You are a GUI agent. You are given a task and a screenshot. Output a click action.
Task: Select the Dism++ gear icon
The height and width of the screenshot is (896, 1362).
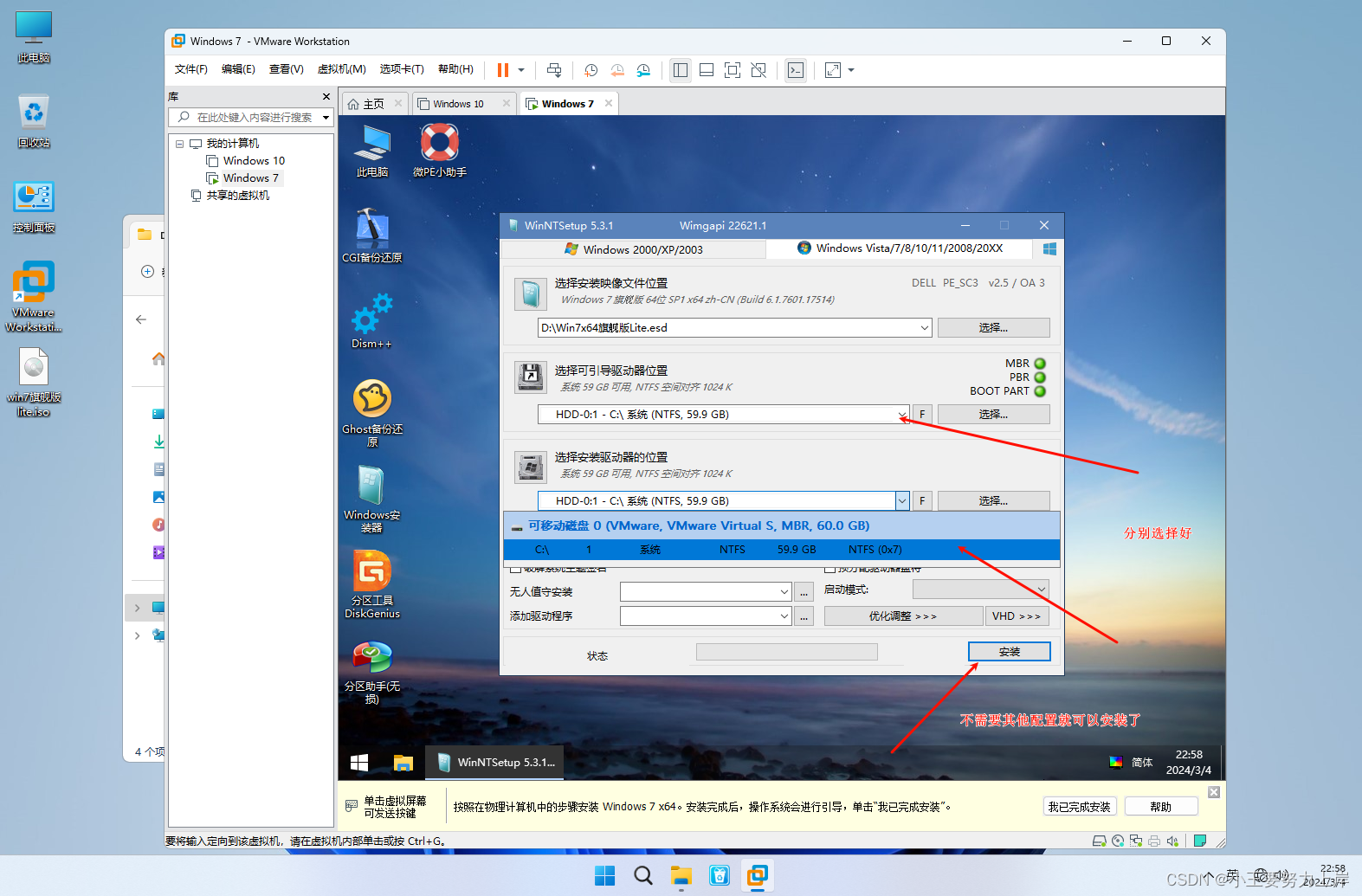[x=372, y=321]
